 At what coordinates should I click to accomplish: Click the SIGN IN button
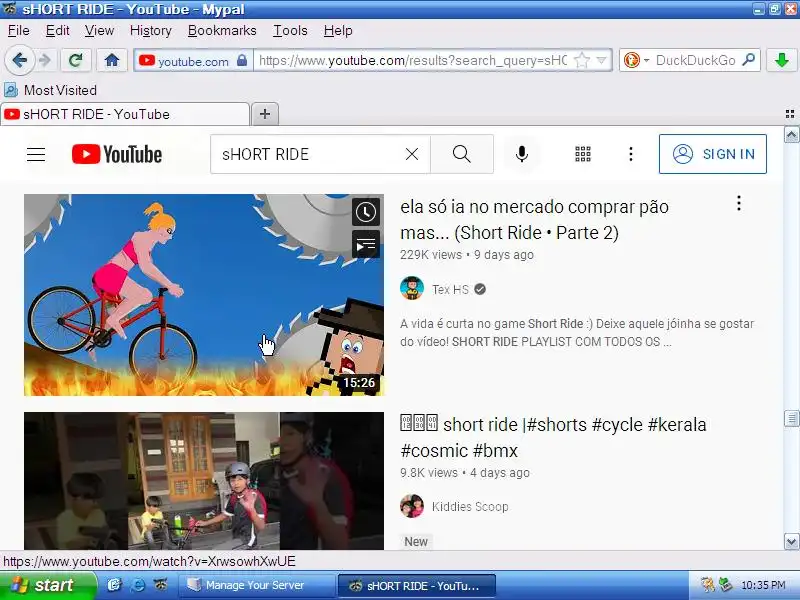(x=713, y=154)
